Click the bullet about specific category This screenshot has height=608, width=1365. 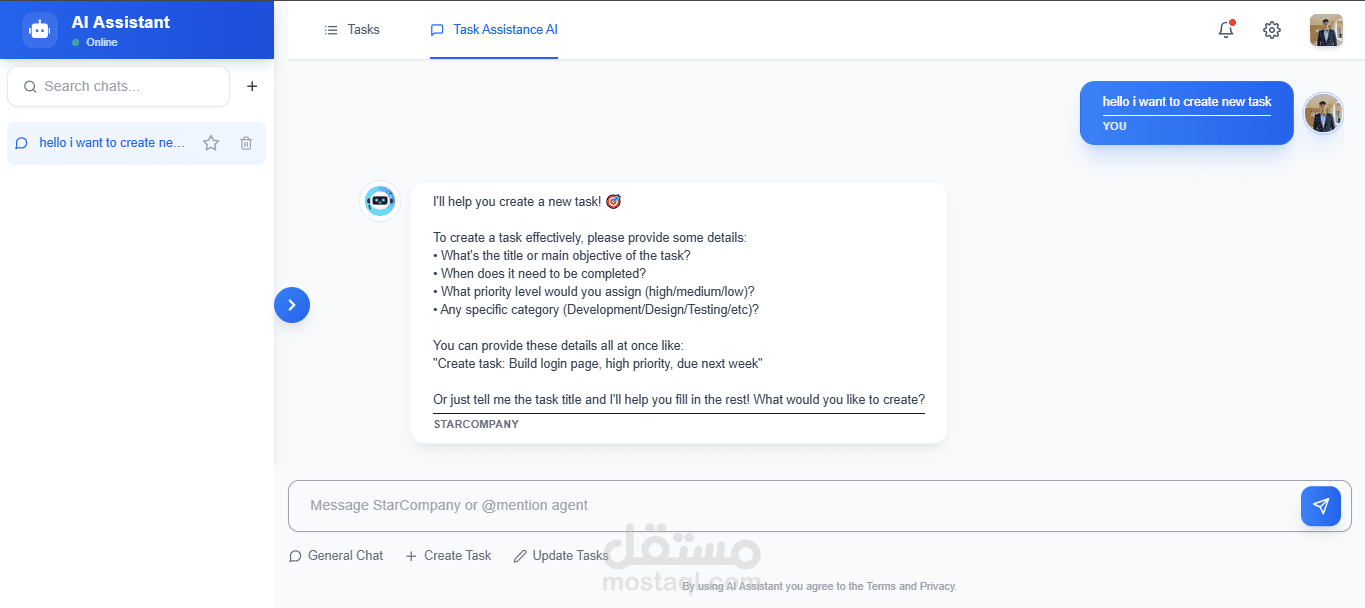coord(596,309)
